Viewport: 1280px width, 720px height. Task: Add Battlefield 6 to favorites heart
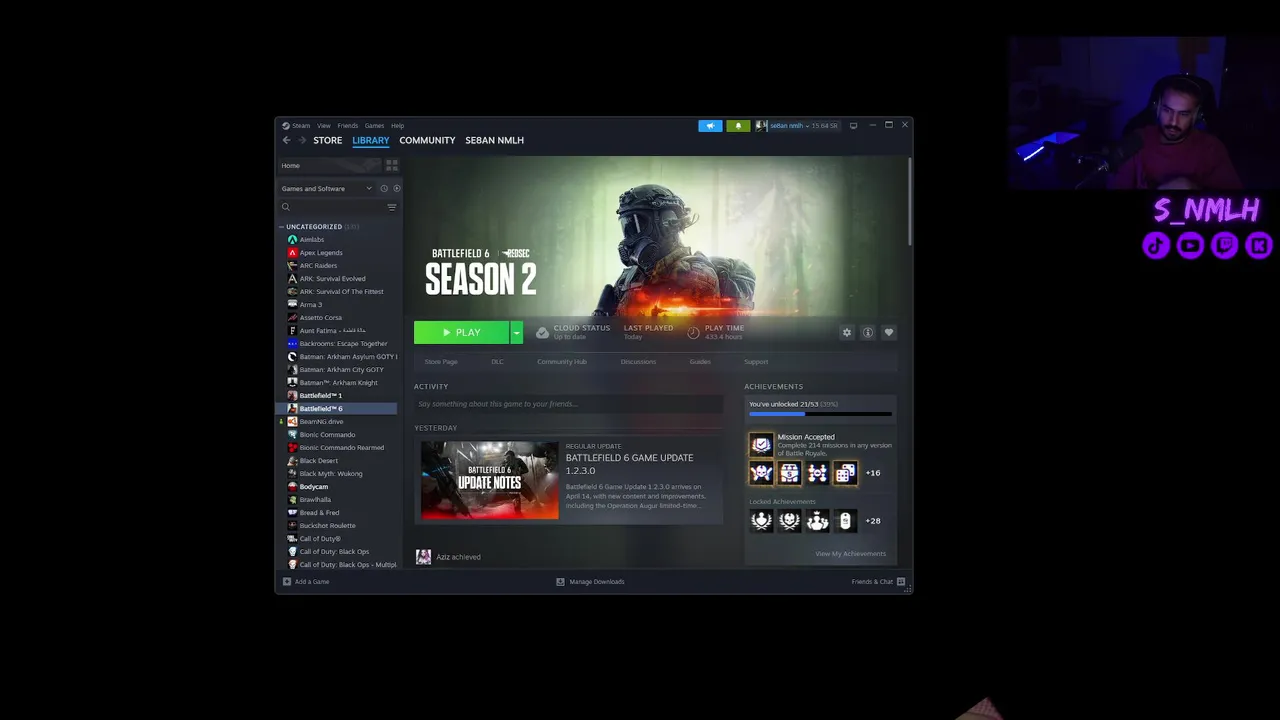[889, 333]
